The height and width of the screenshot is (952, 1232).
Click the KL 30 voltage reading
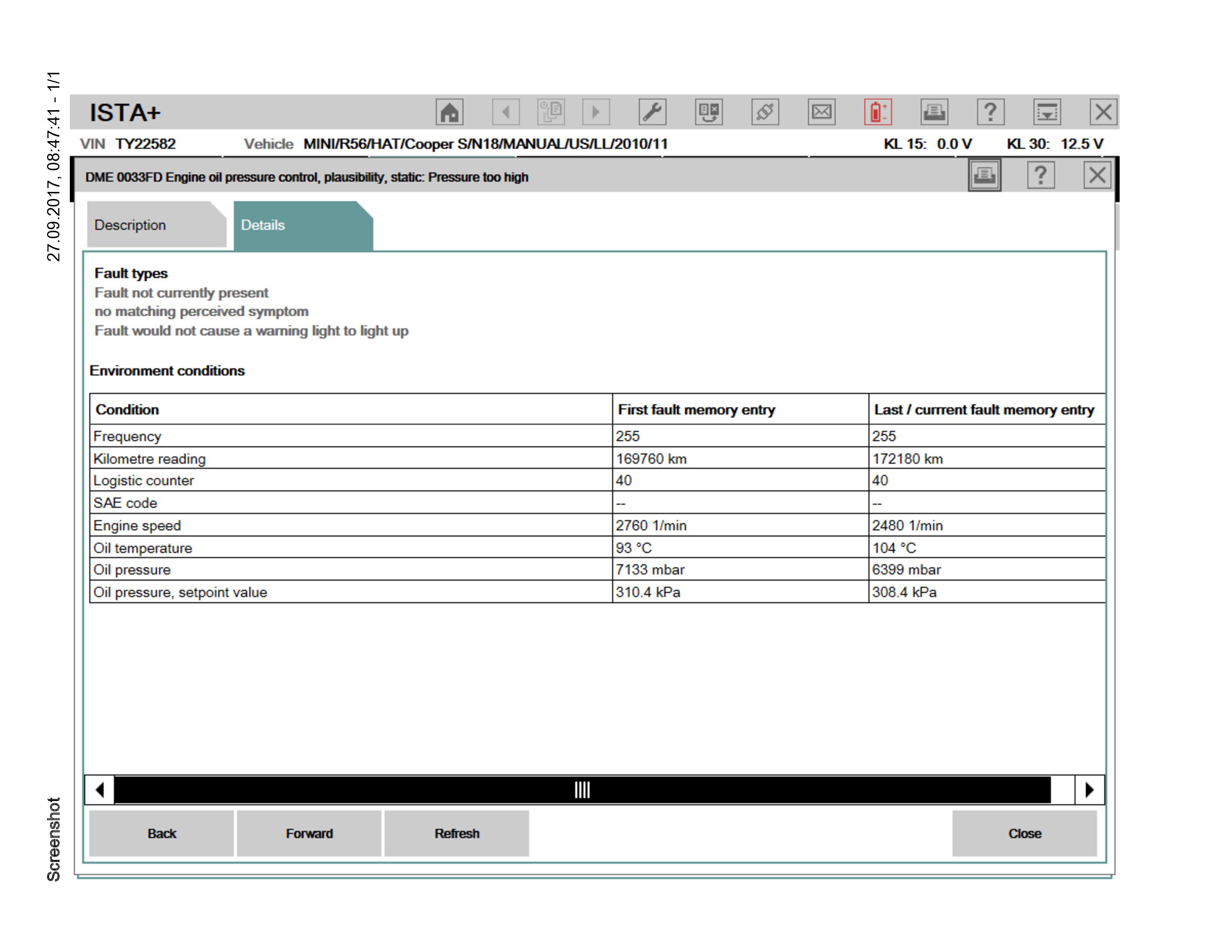pyautogui.click(x=1055, y=144)
